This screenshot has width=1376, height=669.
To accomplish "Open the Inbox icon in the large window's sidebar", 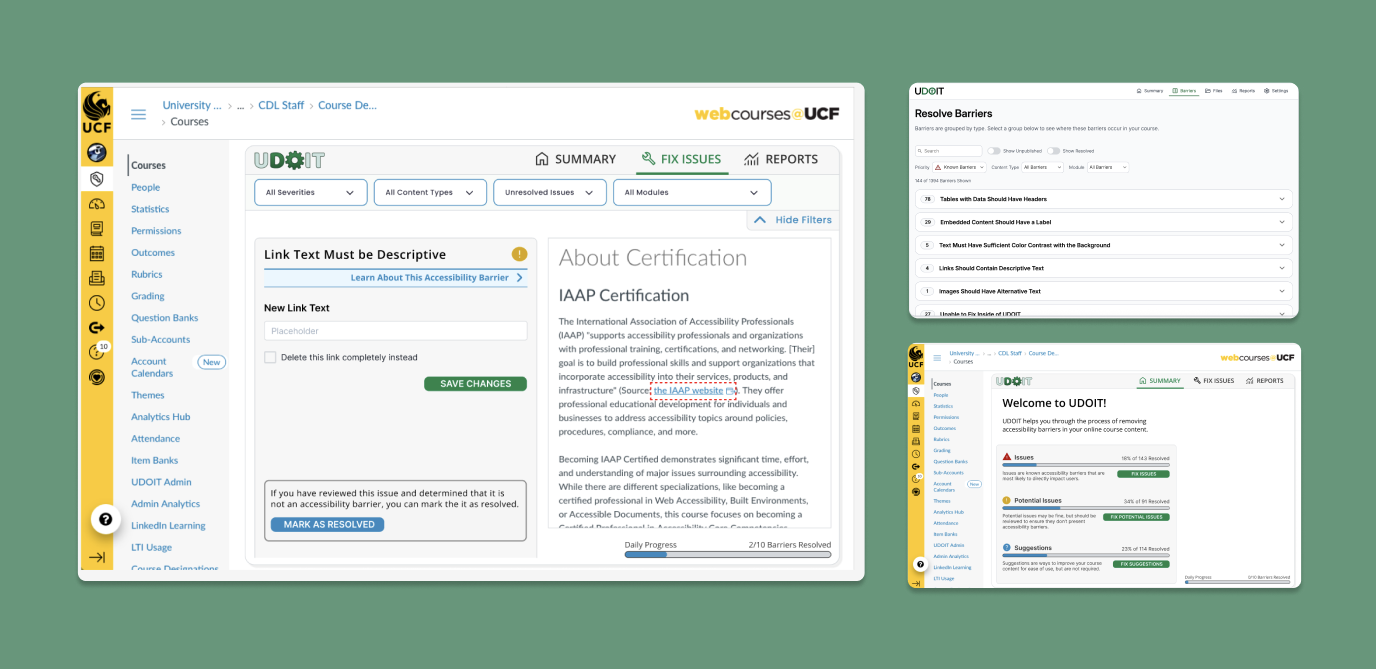I will tap(96, 278).
